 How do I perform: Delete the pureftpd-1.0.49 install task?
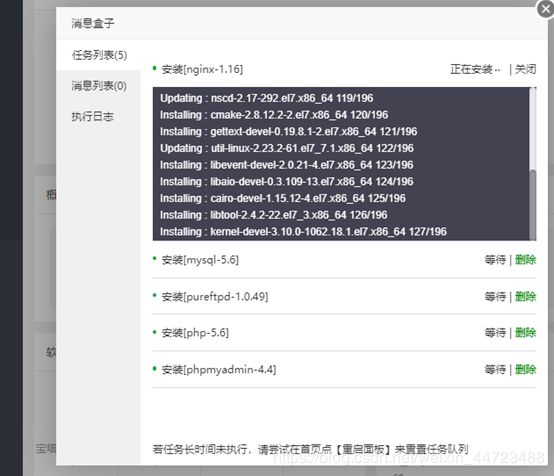click(x=525, y=296)
